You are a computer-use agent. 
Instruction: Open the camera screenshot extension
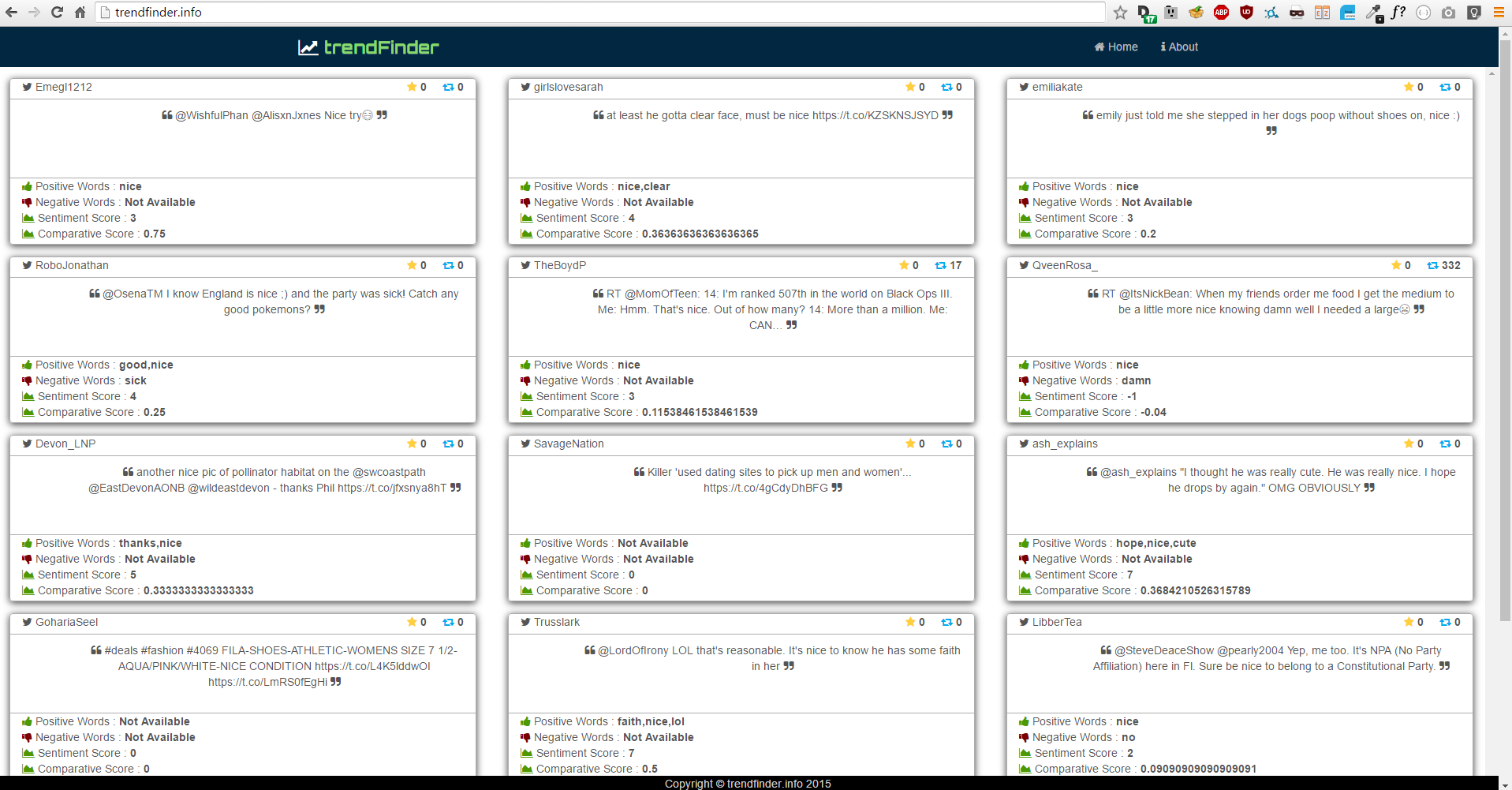pyautogui.click(x=1448, y=12)
